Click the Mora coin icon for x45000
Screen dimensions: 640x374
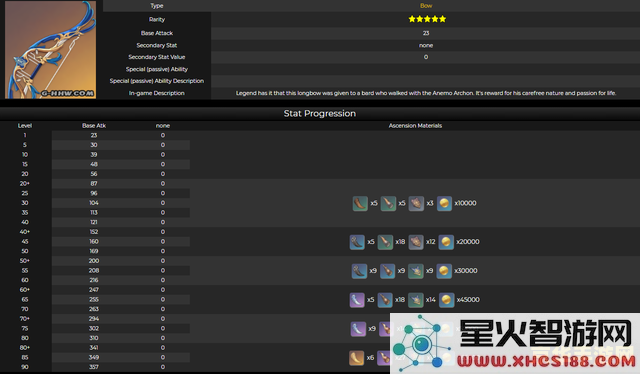pos(446,300)
